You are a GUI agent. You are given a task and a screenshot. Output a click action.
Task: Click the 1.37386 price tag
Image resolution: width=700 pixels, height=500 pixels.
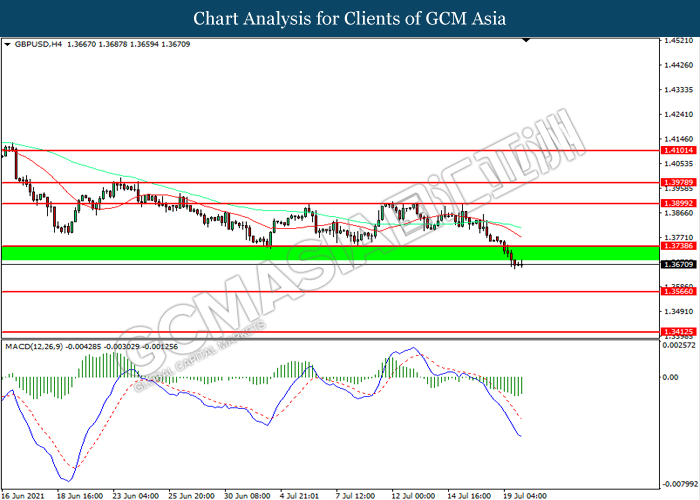click(675, 246)
